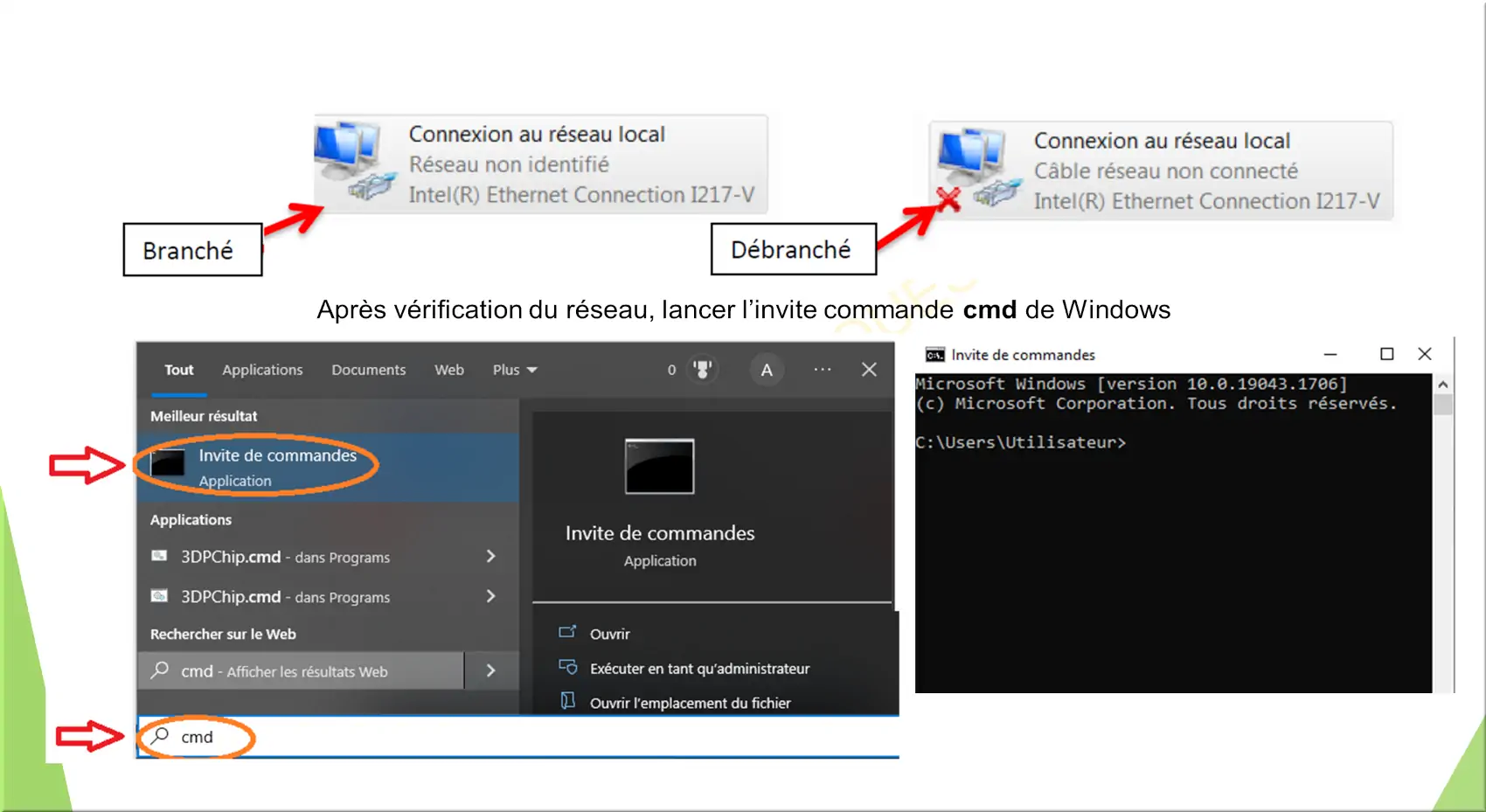This screenshot has width=1486, height=812.
Task: Close the Windows search panel
Action: [869, 370]
